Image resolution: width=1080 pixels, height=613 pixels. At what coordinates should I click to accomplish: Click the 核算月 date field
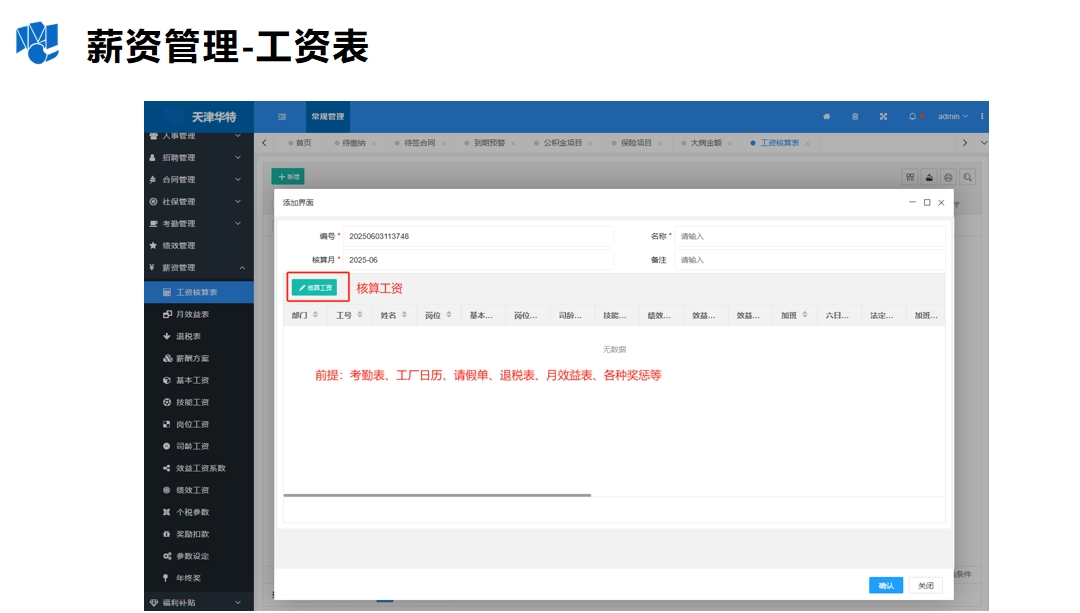pyautogui.click(x=478, y=260)
